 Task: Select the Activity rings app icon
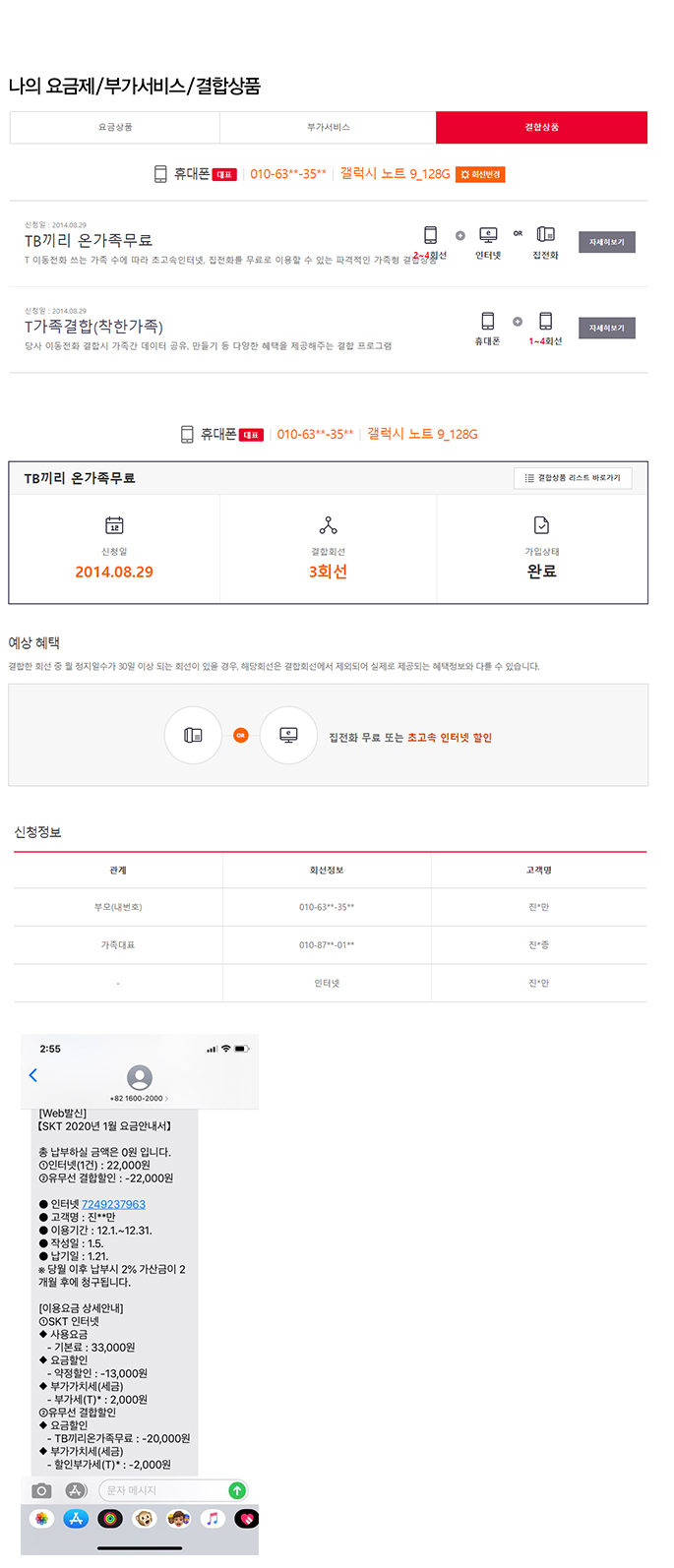pyautogui.click(x=110, y=1519)
